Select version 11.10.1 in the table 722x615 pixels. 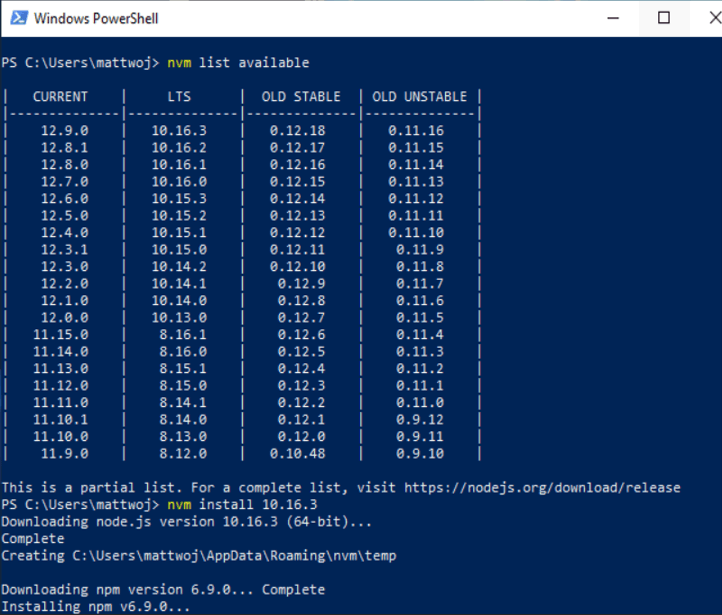pyautogui.click(x=61, y=420)
